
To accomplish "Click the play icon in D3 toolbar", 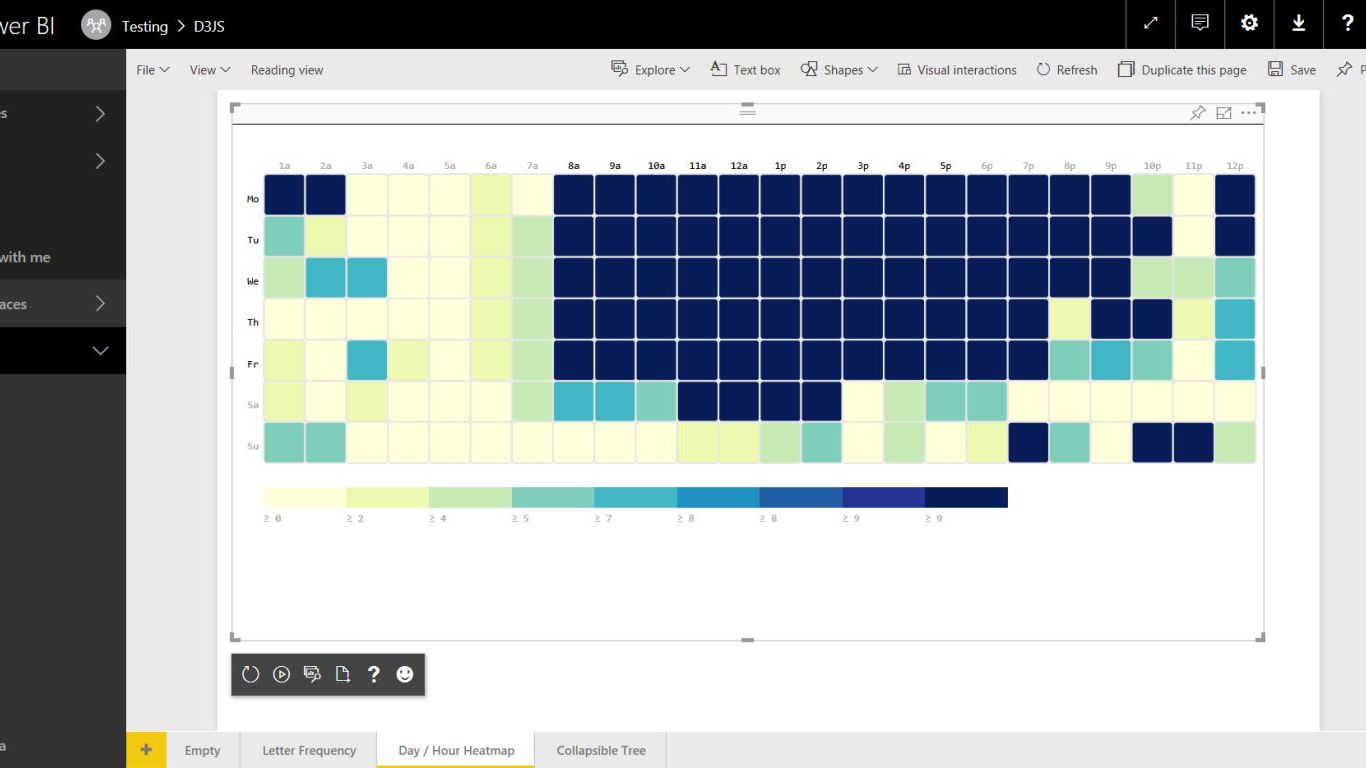I will (282, 675).
